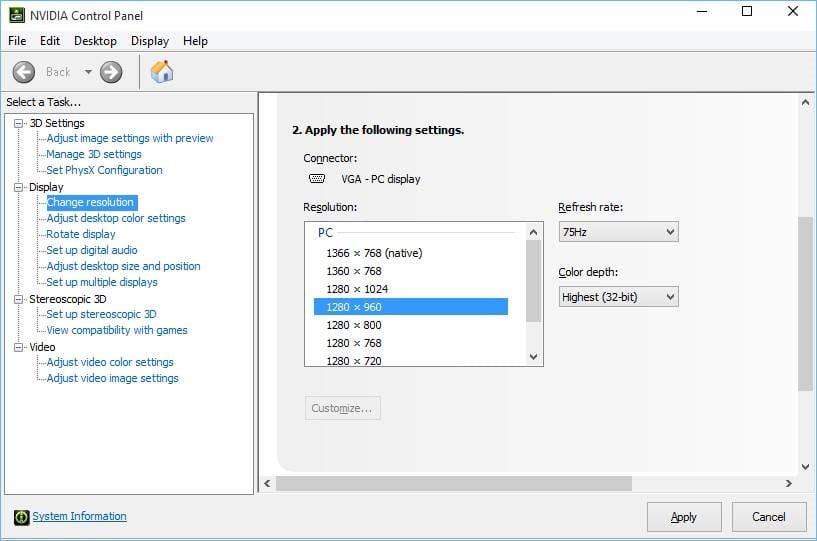Select Adjust desktop color settings
Screen dimensions: 817x541
click(116, 218)
